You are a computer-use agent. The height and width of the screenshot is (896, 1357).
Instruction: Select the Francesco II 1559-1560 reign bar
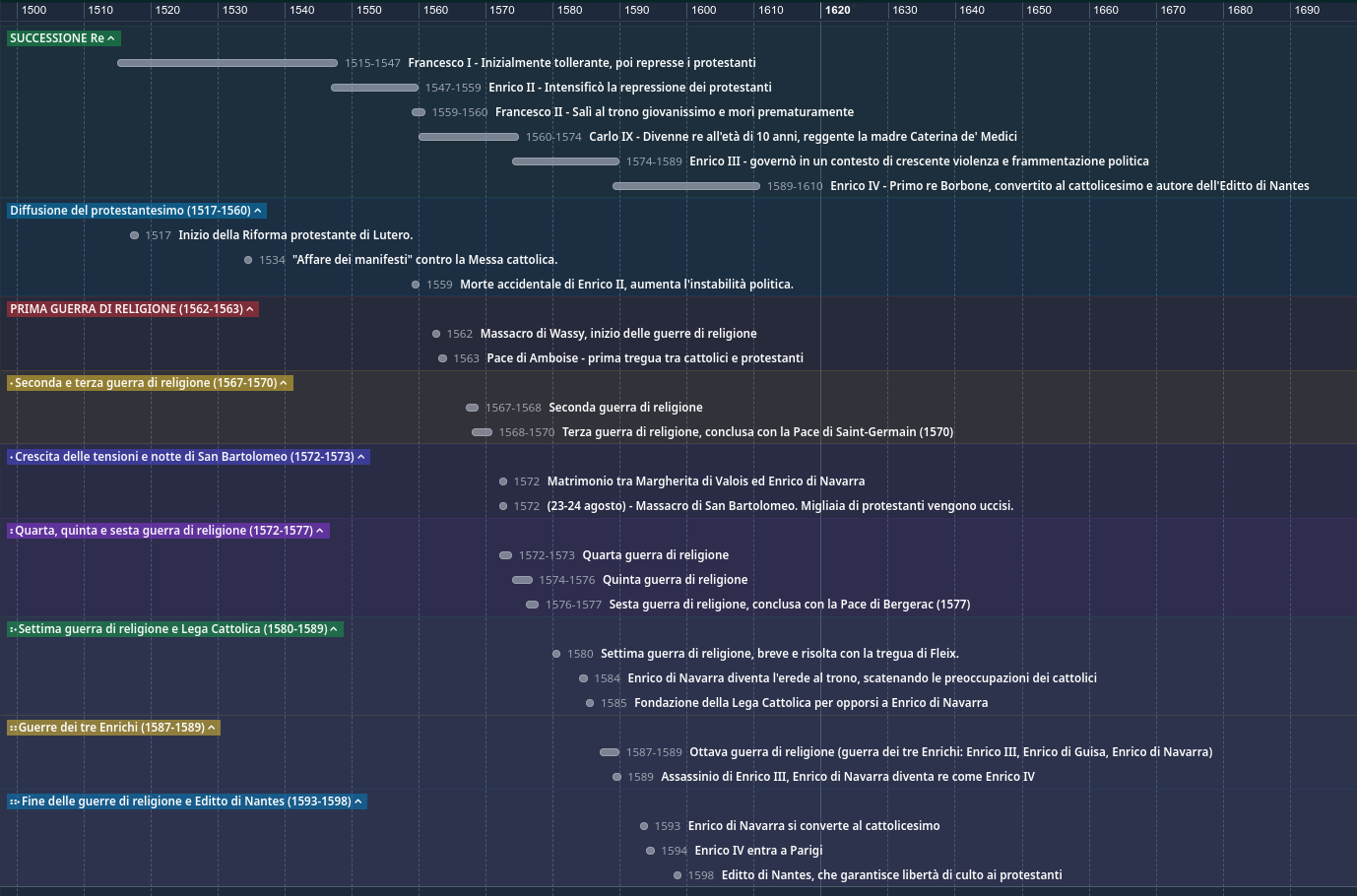(419, 112)
